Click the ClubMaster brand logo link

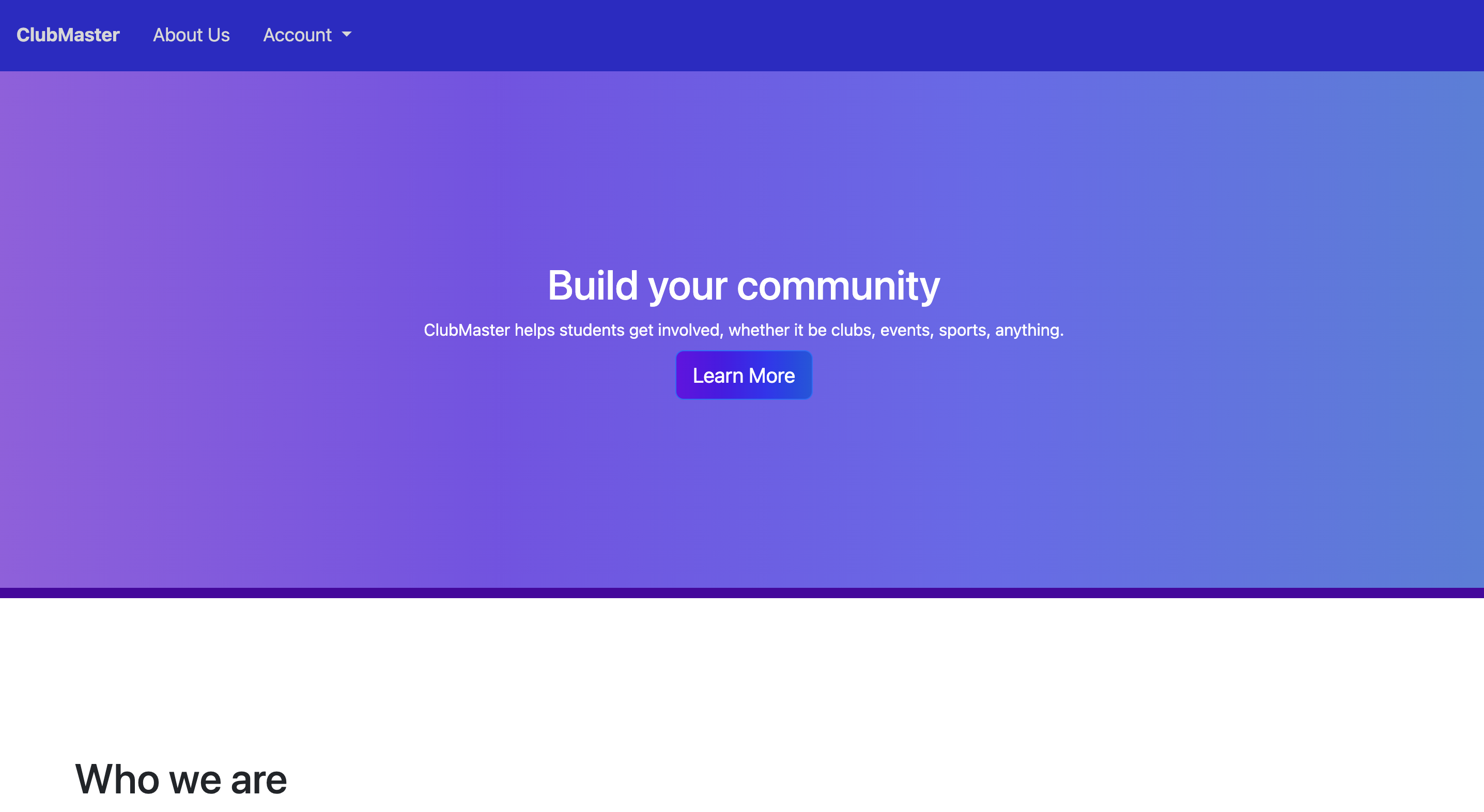tap(68, 35)
